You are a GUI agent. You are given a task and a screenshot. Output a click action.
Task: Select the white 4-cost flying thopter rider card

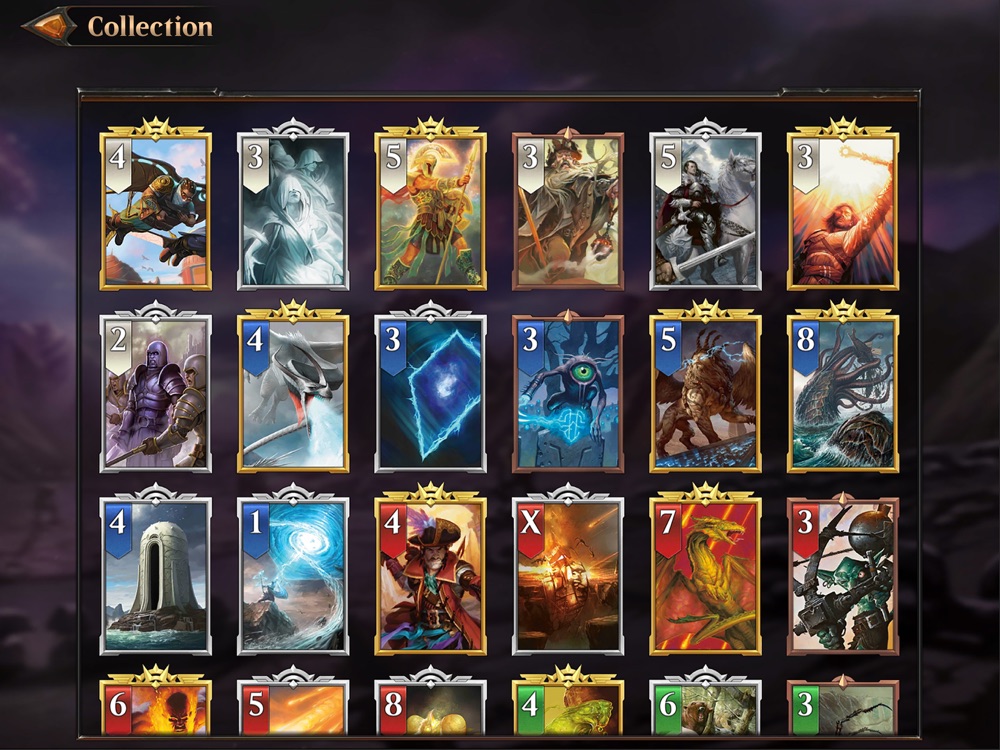click(x=156, y=205)
